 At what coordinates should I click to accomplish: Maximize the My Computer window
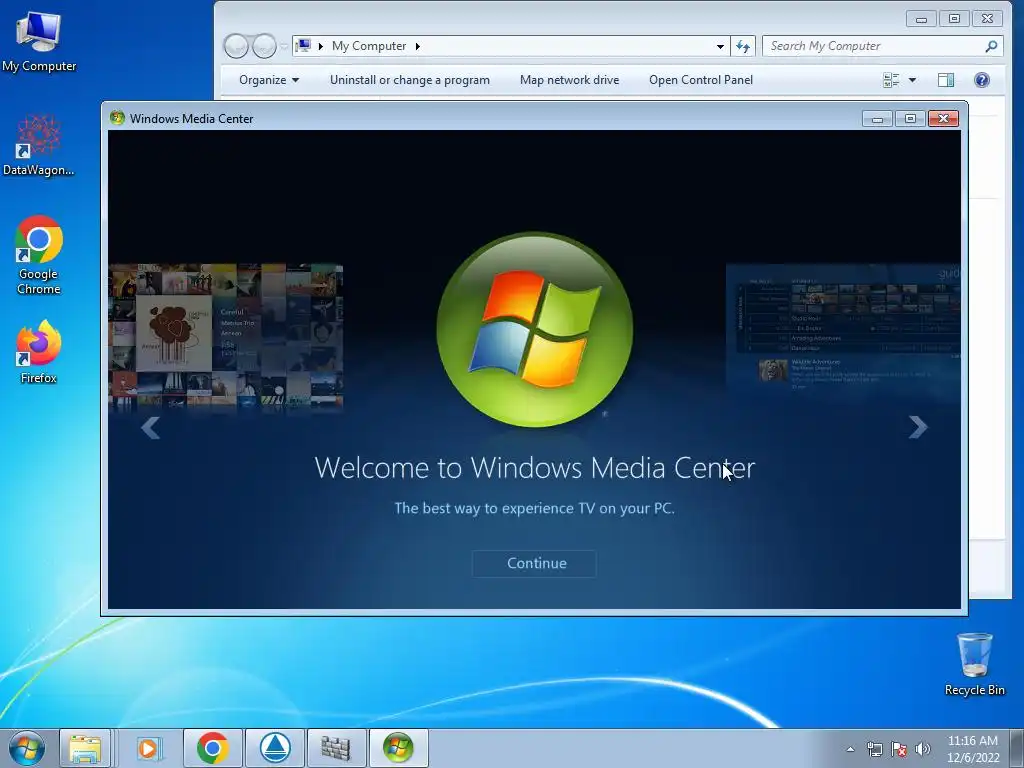[x=954, y=19]
